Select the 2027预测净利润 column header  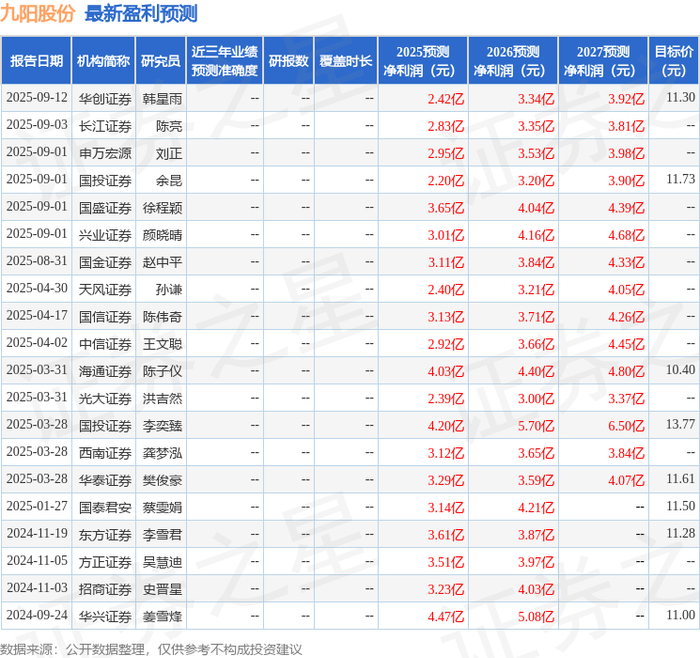coord(603,61)
